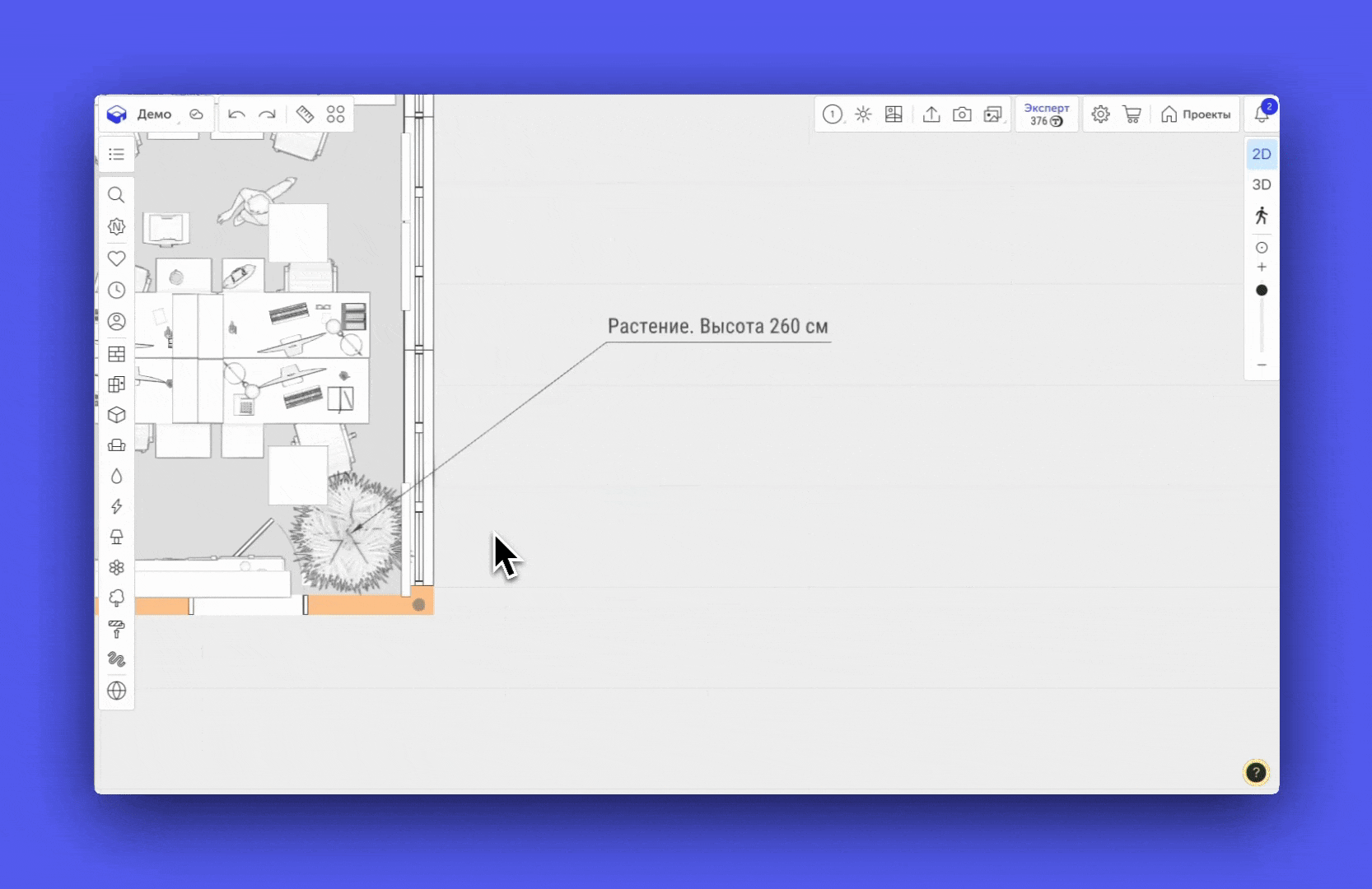Open the renders gallery images icon
The image size is (1372, 889).
(x=993, y=114)
